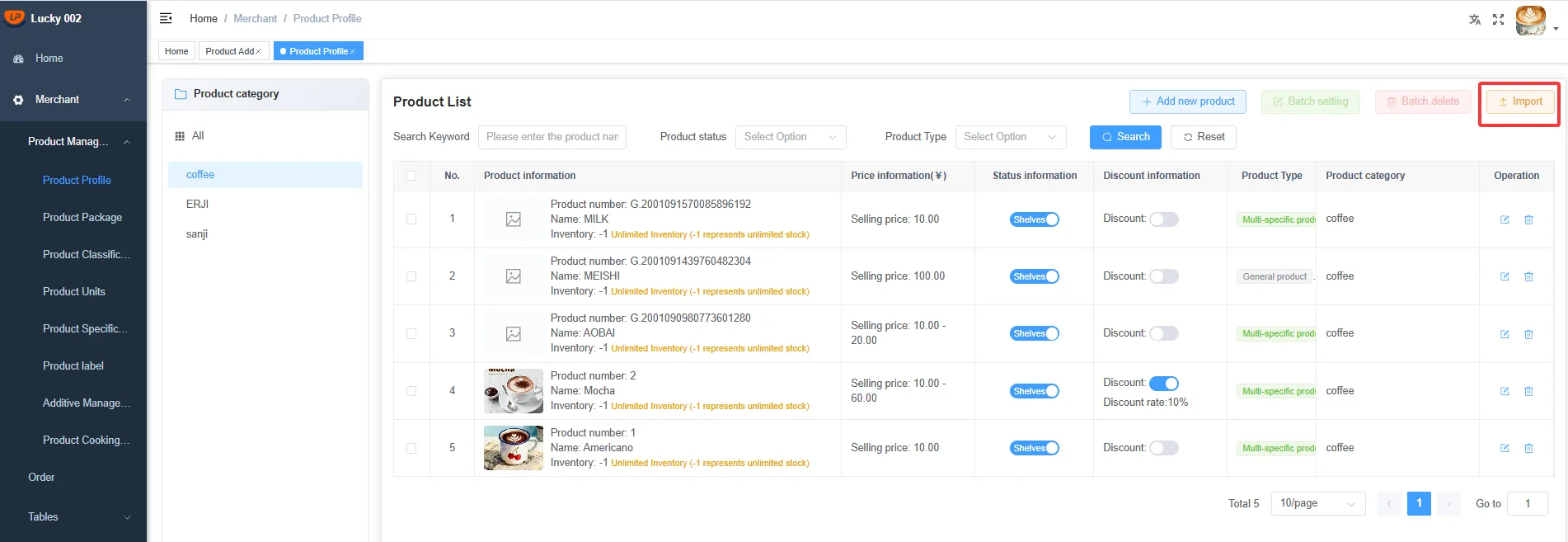
Task: Click the Reset button
Action: coord(1204,137)
